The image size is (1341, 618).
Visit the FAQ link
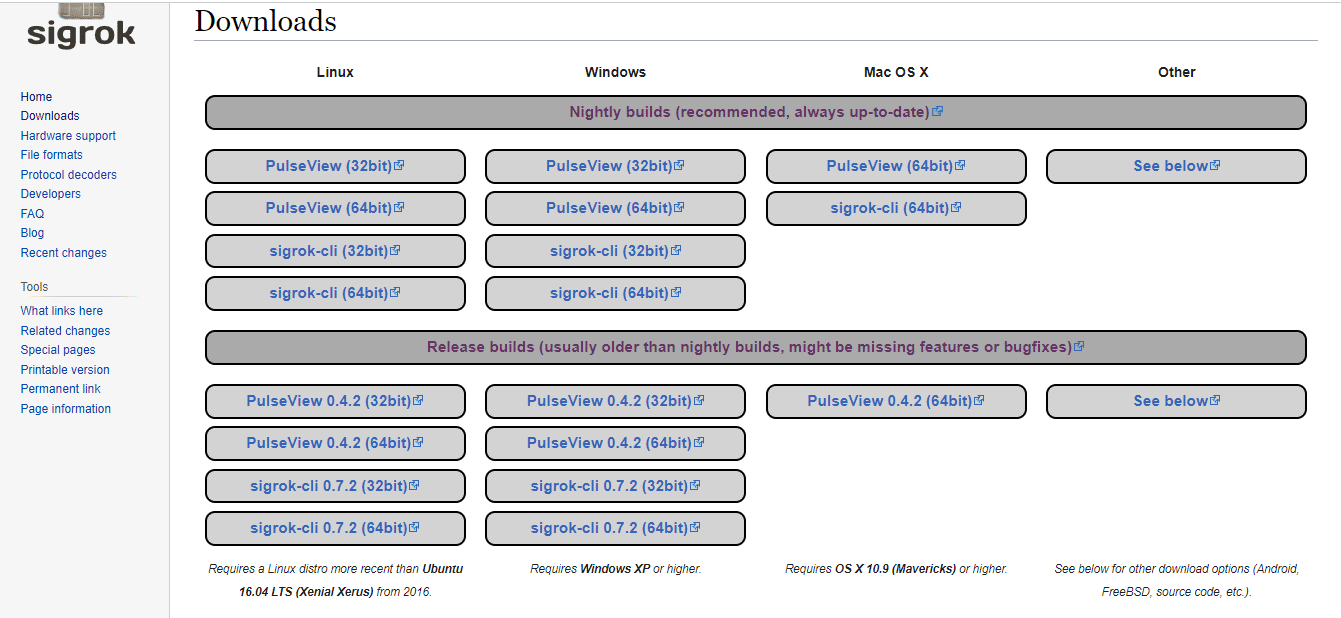coord(32,214)
